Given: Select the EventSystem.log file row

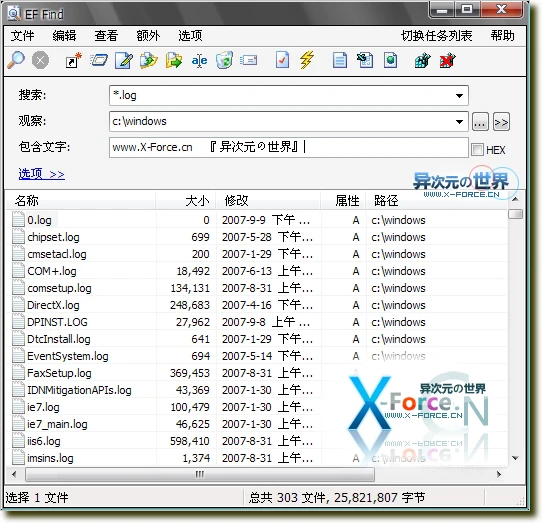Looking at the screenshot, I should pos(257,356).
